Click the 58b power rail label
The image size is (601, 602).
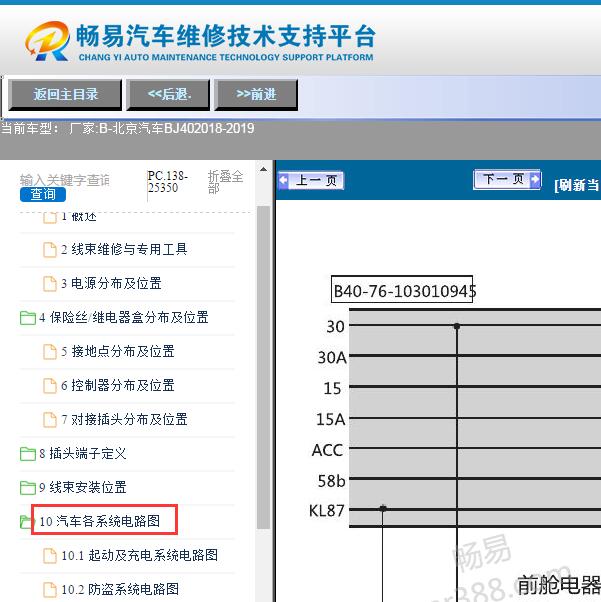coord(331,481)
